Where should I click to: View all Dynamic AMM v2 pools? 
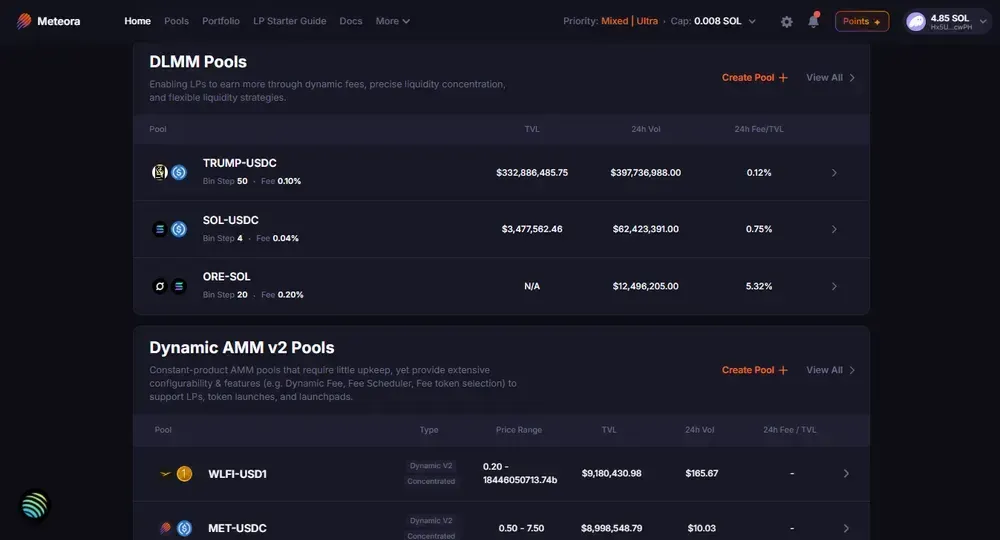830,370
